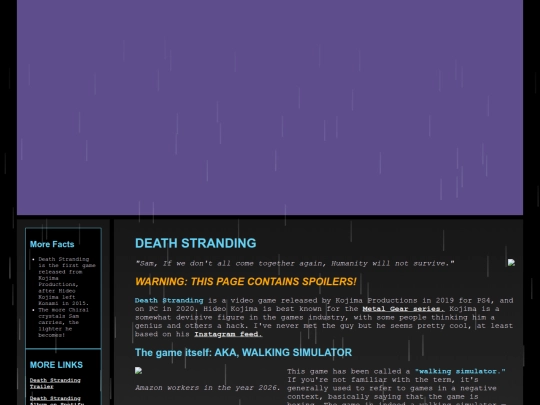This screenshot has width=540, height=405.
Task: Click the Kojima Productions fact bullet
Action: [67, 281]
